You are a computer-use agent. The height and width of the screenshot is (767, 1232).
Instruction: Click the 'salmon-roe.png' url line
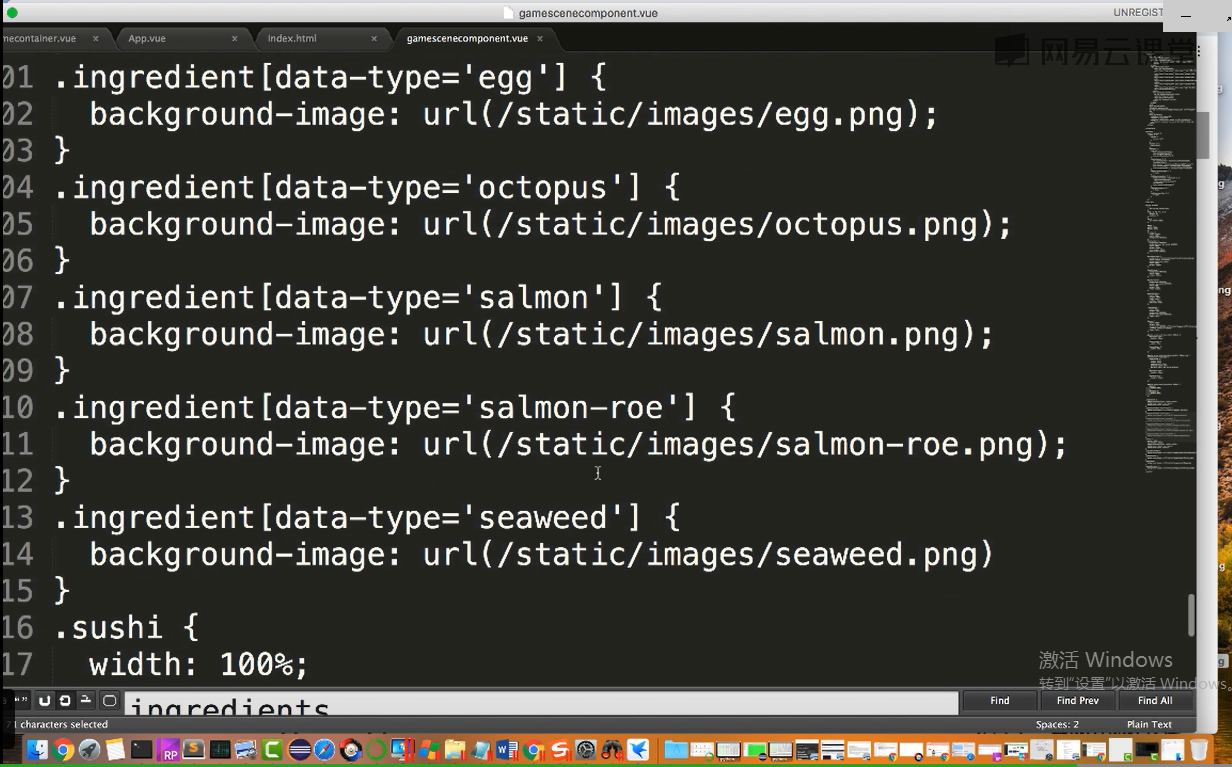pos(578,444)
